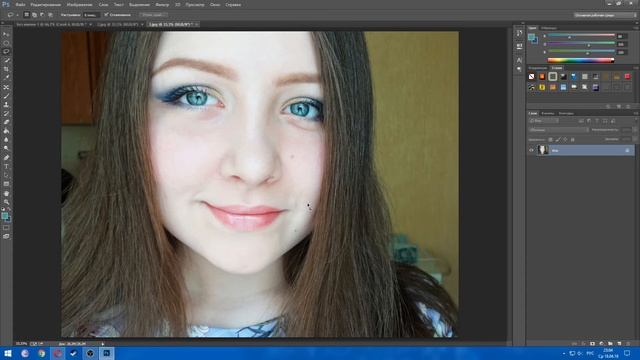Create a new layer from Layers panel
This screenshot has width=640, height=360.
(x=619, y=344)
